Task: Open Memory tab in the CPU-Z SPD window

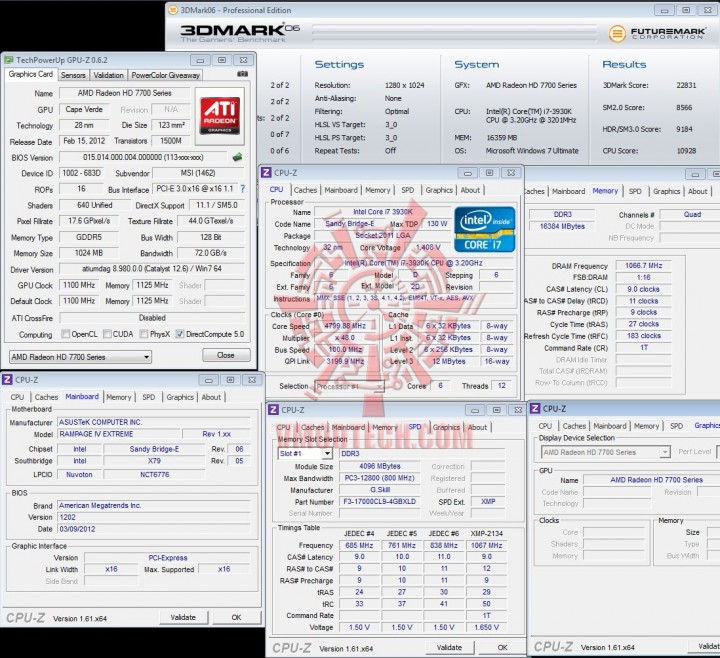Action: (x=385, y=427)
